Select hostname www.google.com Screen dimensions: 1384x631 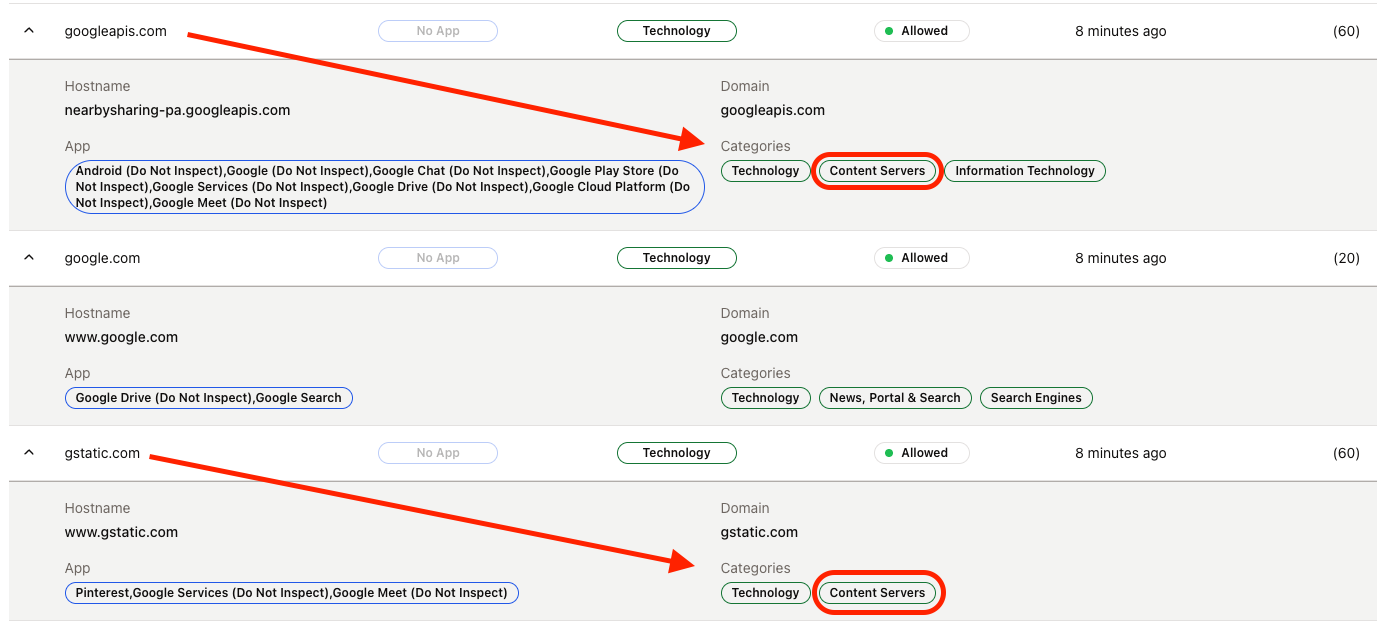(x=122, y=337)
